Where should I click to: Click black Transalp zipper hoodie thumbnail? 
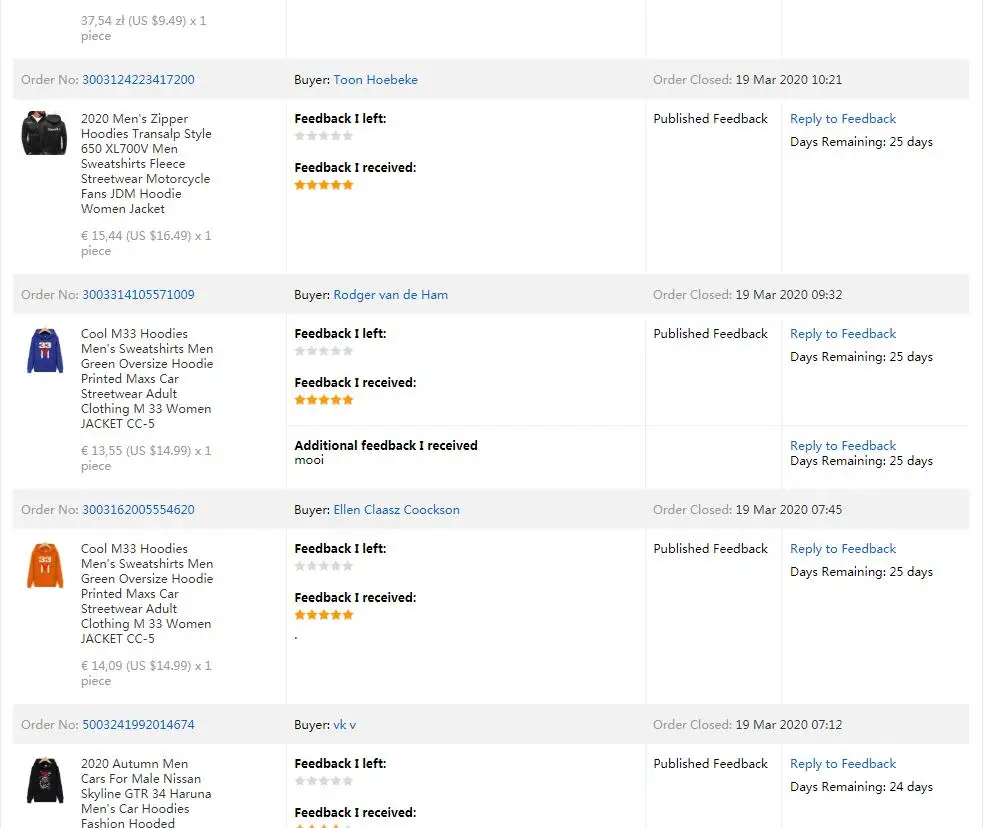[x=44, y=133]
